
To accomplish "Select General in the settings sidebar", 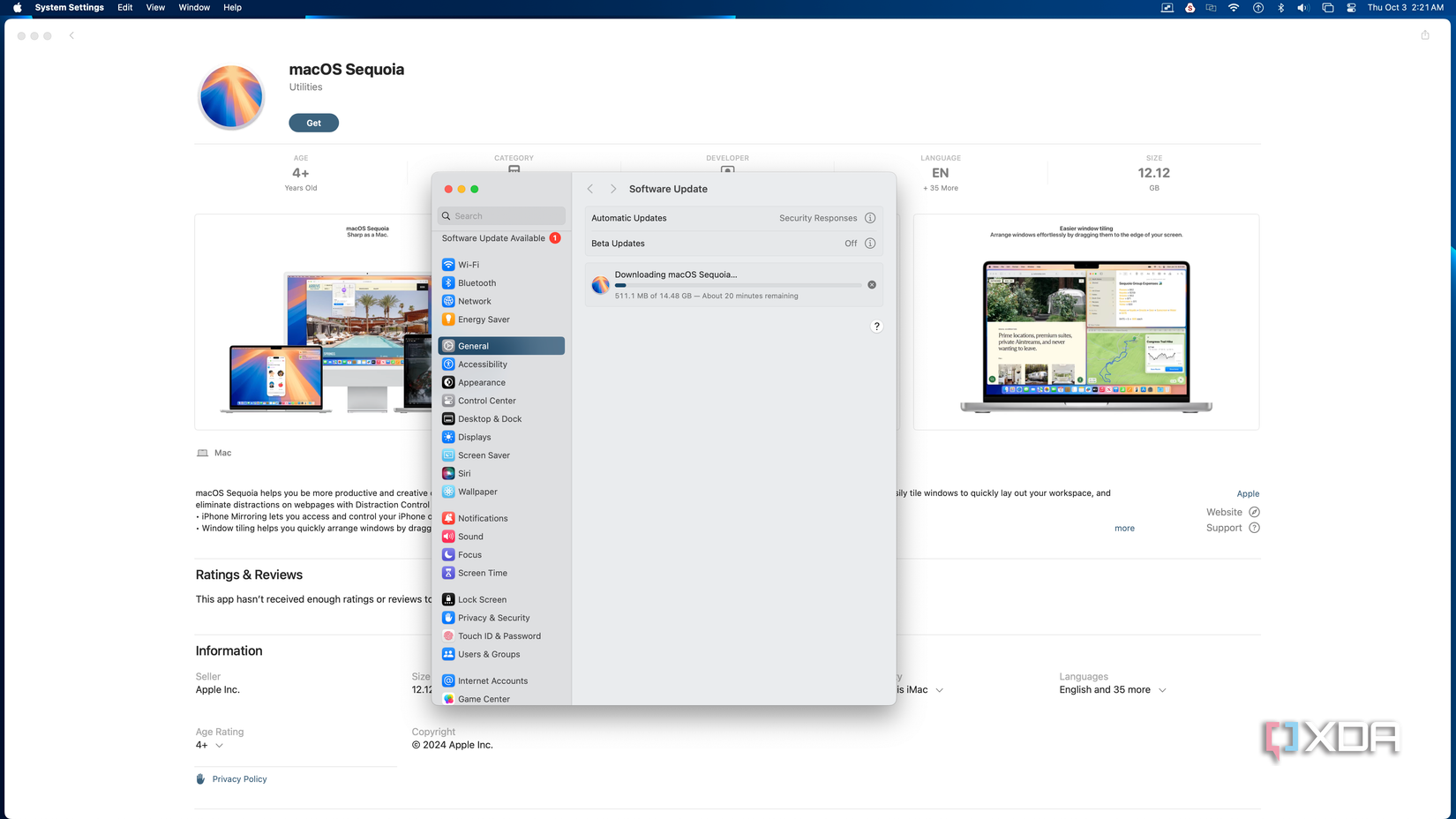I will coord(501,346).
